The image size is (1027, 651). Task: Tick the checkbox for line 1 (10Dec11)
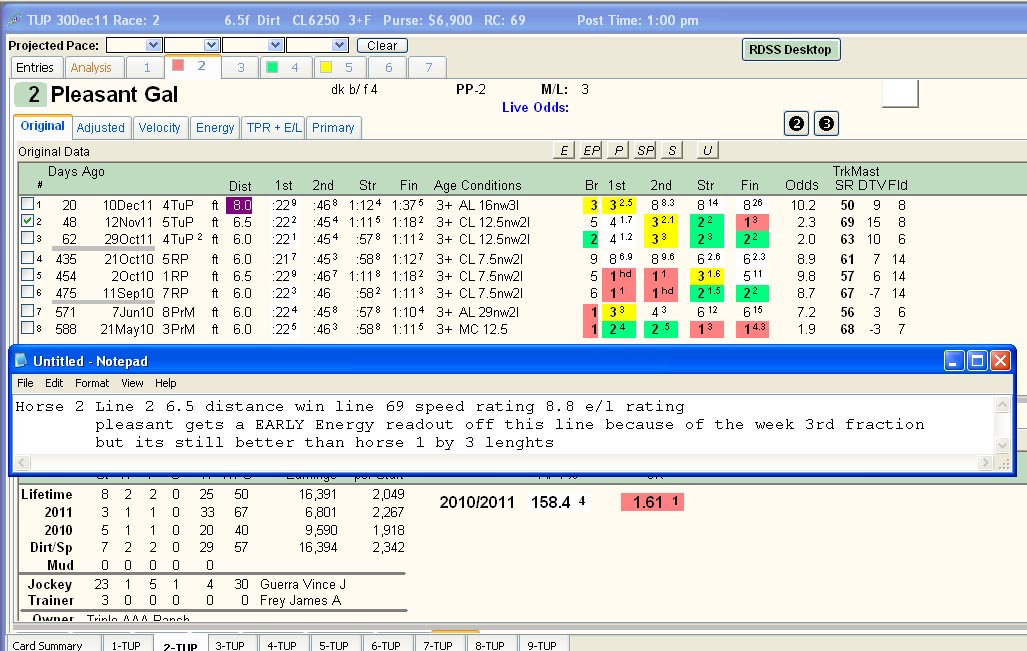pos(28,204)
